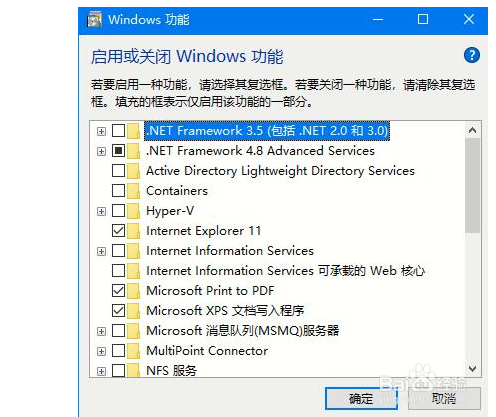Expand the .NET Framework 4.8 Advanced Services node
This screenshot has width=496, height=417.
point(101,151)
